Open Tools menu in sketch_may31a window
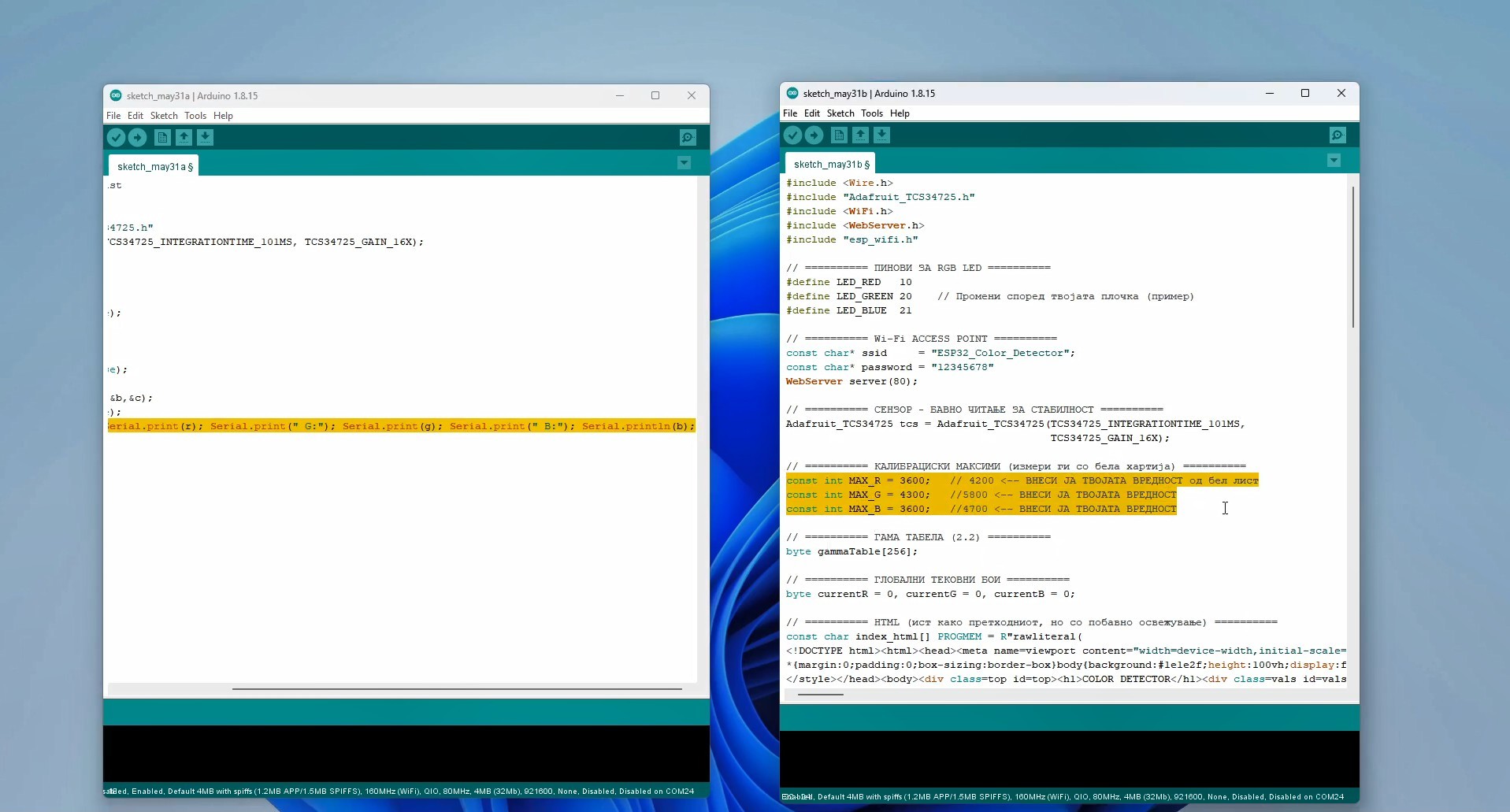 click(x=195, y=116)
